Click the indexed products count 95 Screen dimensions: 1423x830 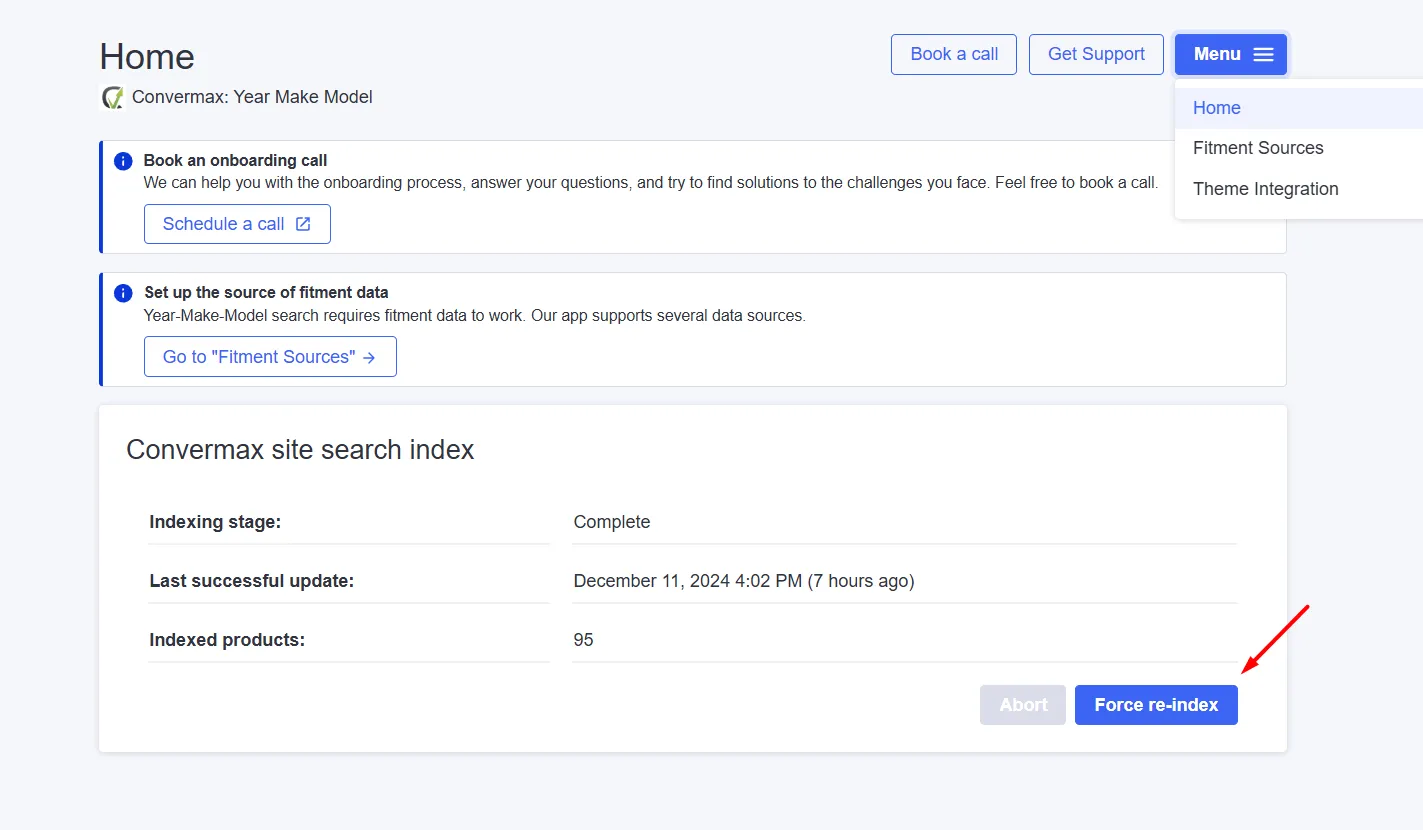coord(583,640)
